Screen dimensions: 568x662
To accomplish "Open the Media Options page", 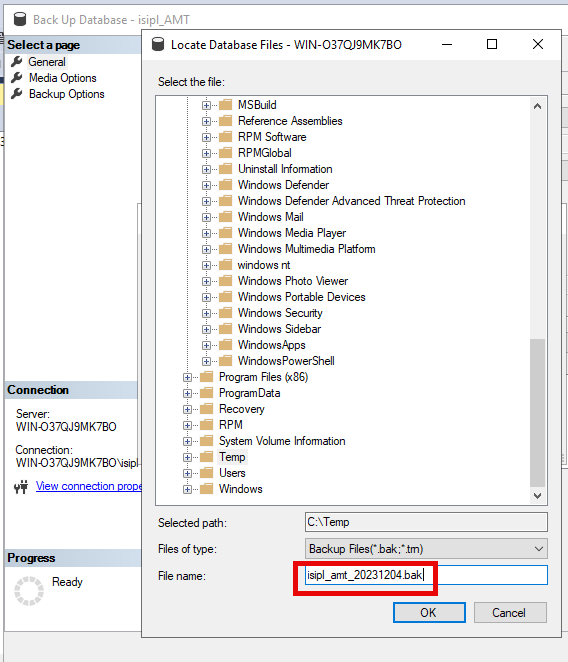I will point(63,78).
